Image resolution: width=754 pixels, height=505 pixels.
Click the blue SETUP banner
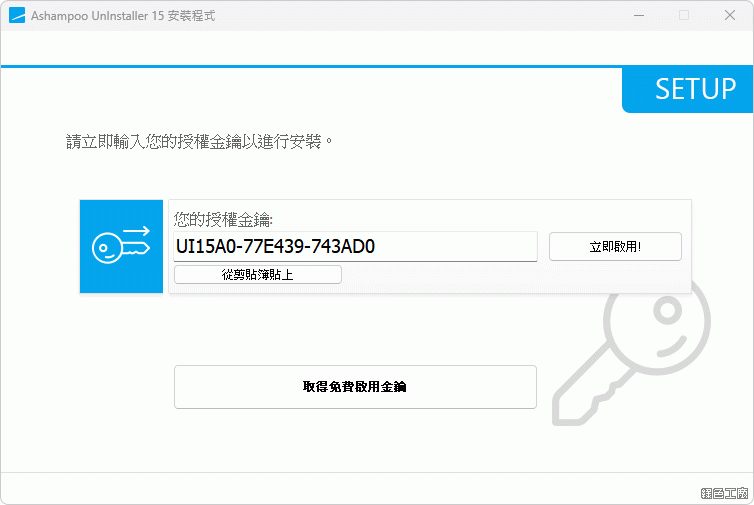[x=687, y=90]
